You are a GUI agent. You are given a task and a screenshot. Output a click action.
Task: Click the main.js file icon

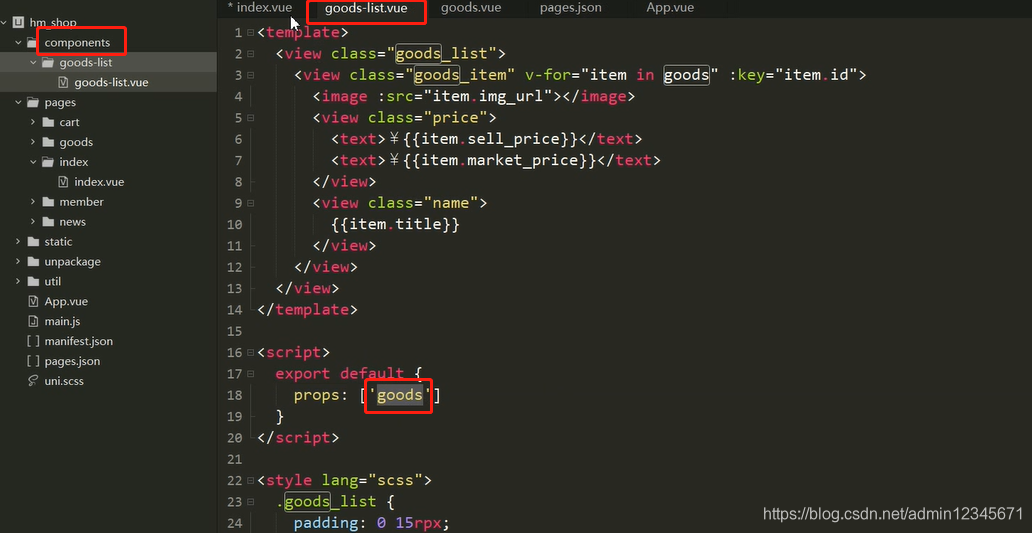click(x=33, y=321)
